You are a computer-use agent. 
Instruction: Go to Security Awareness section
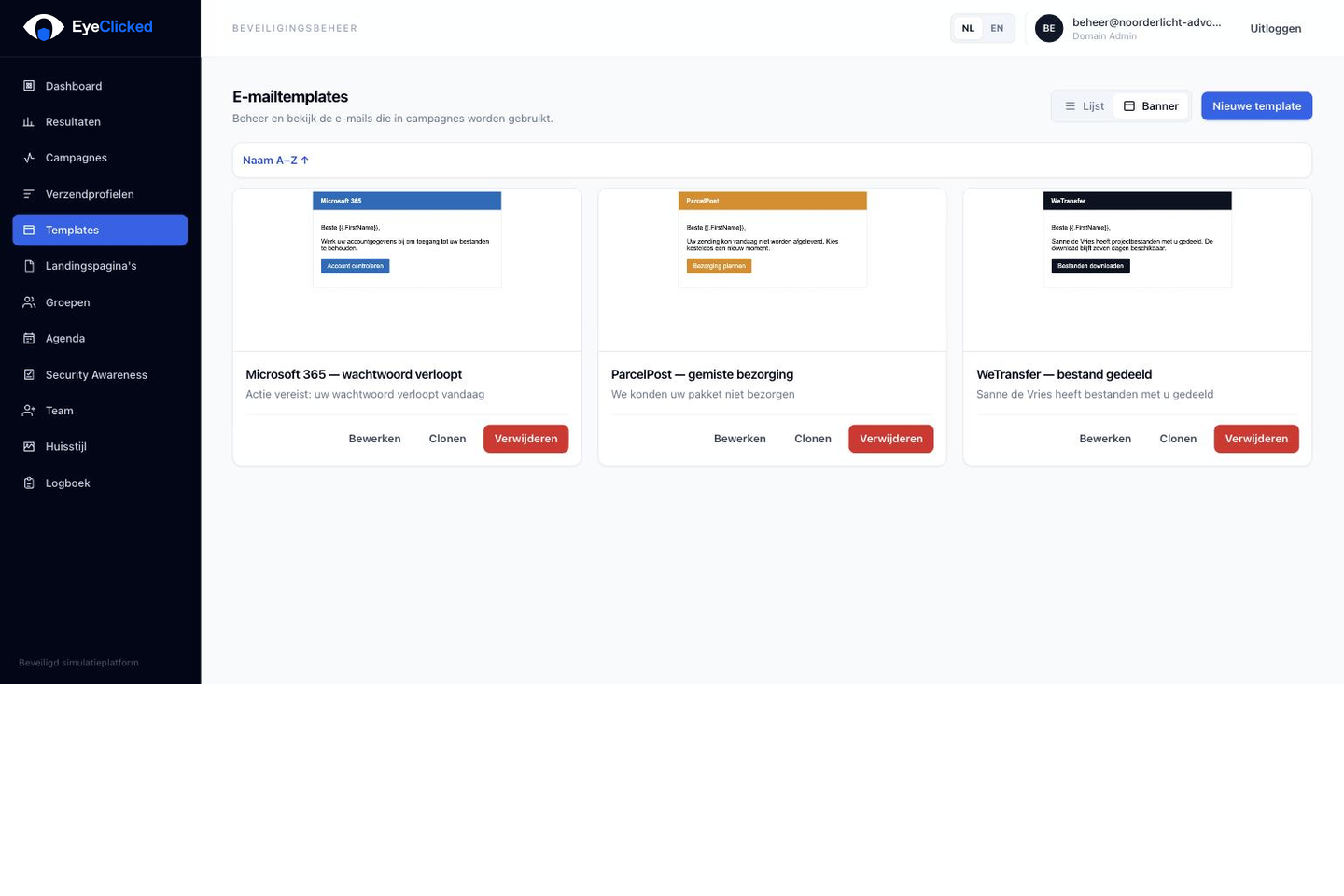pyautogui.click(x=100, y=375)
